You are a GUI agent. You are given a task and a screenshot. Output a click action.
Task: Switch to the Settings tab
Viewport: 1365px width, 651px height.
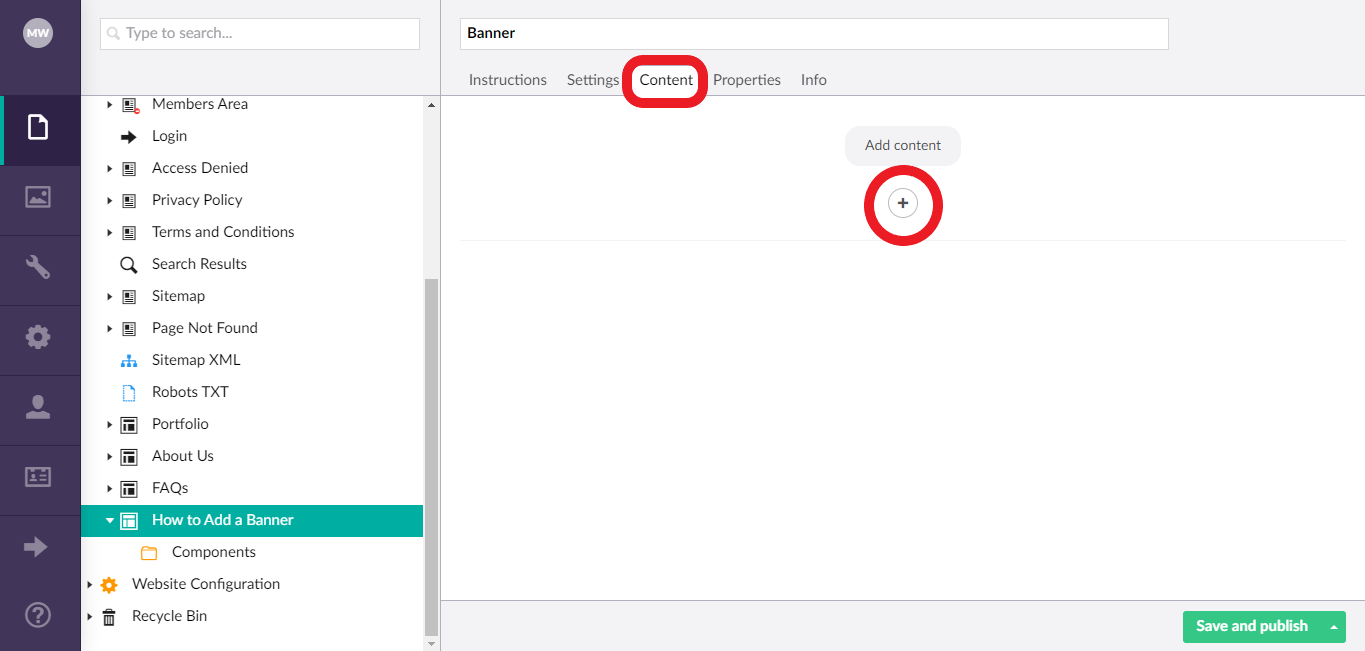click(x=593, y=80)
